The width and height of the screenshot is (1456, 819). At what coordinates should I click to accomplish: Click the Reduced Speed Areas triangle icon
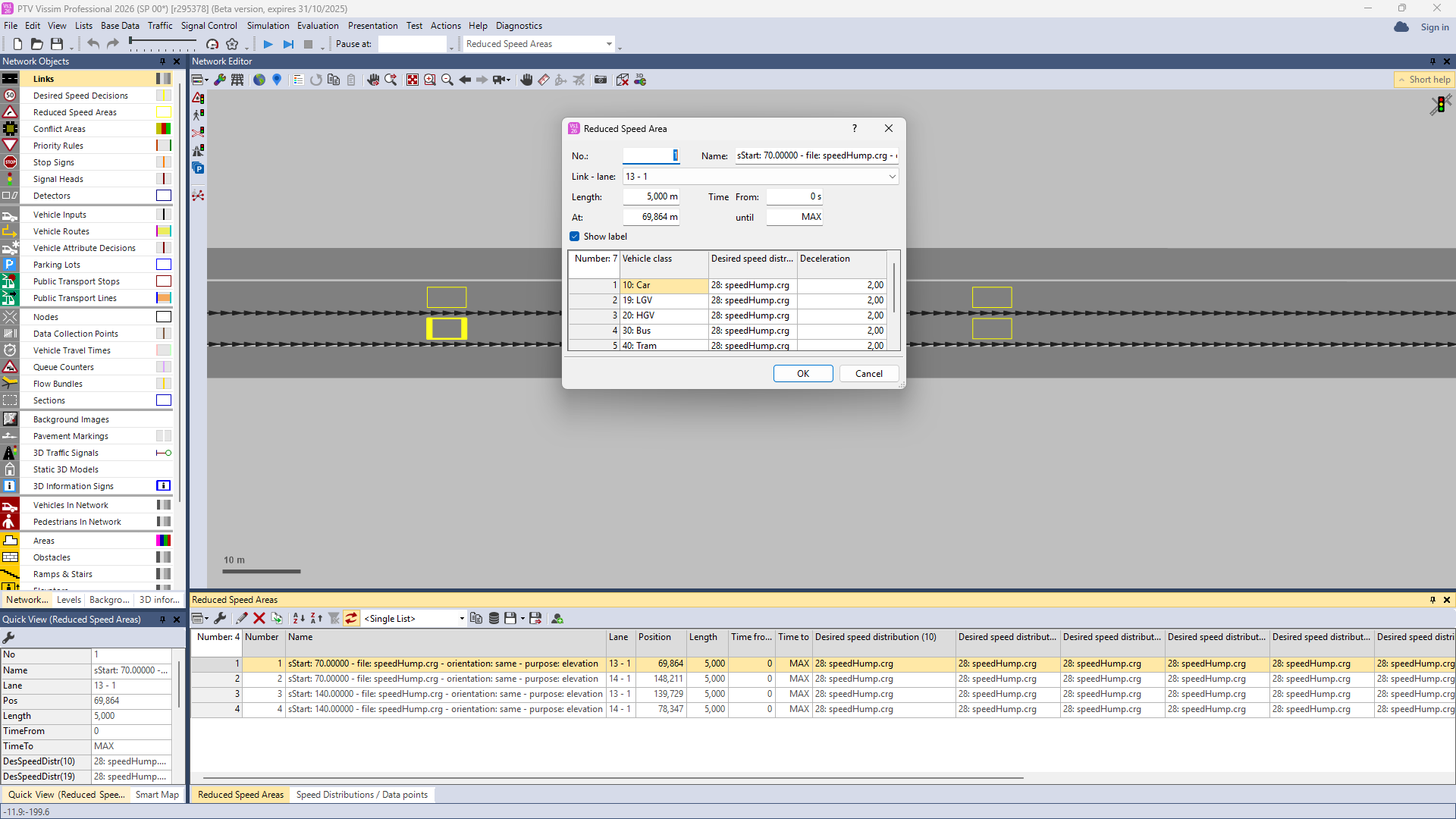10,112
